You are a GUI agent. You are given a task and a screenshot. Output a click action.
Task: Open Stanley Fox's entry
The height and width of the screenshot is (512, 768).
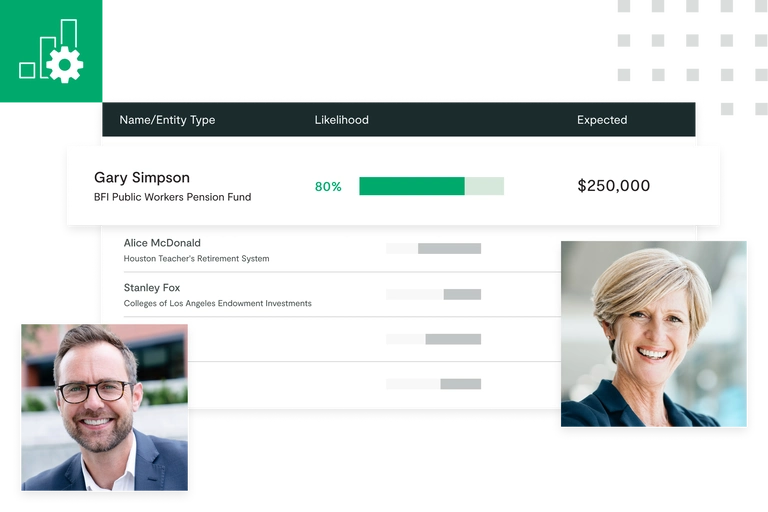click(x=152, y=288)
